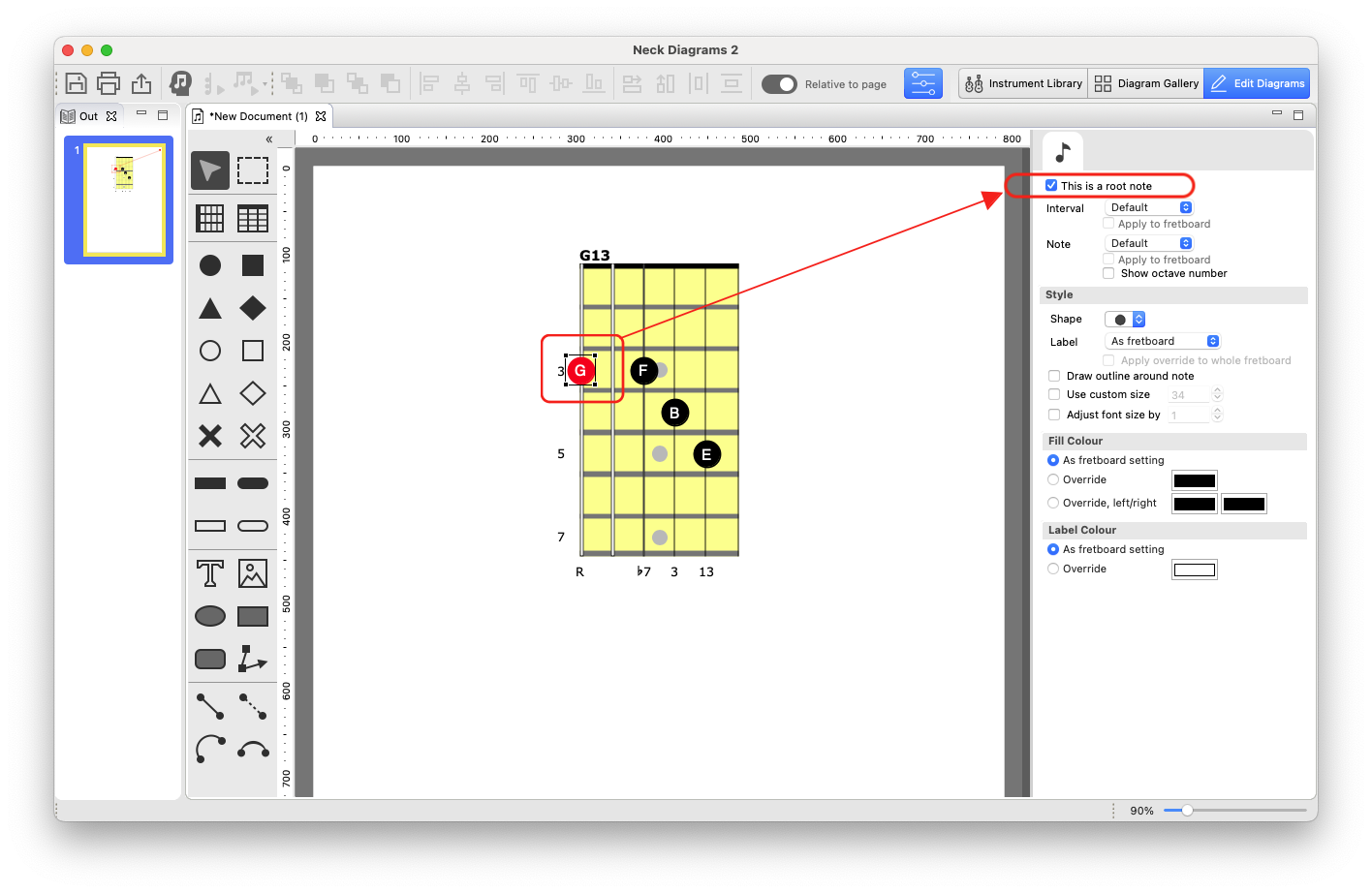This screenshot has width=1372, height=893.
Task: Click the Label Colour override white swatch
Action: click(1194, 570)
